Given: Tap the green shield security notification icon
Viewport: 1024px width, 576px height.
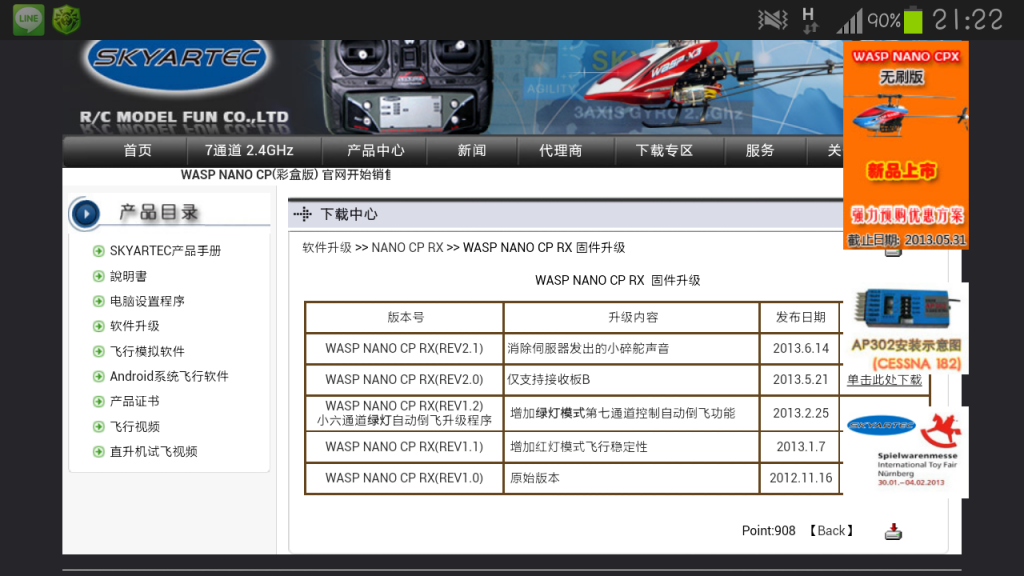Looking at the screenshot, I should pos(67,20).
